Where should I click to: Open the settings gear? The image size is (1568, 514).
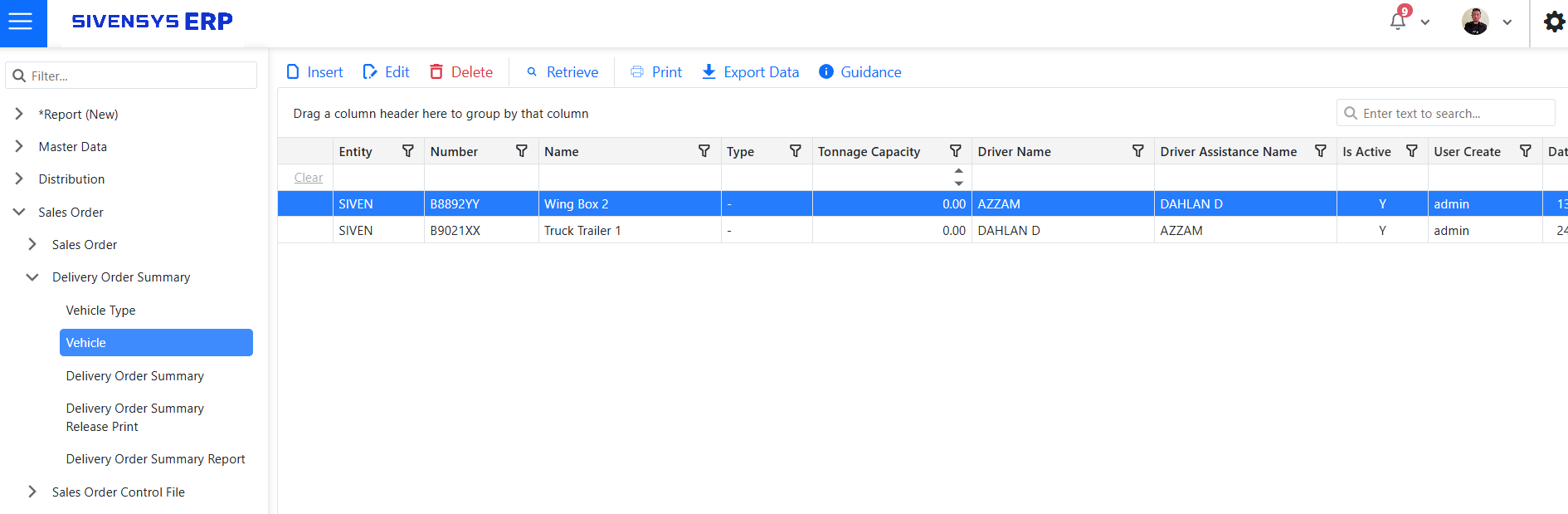pos(1554,22)
